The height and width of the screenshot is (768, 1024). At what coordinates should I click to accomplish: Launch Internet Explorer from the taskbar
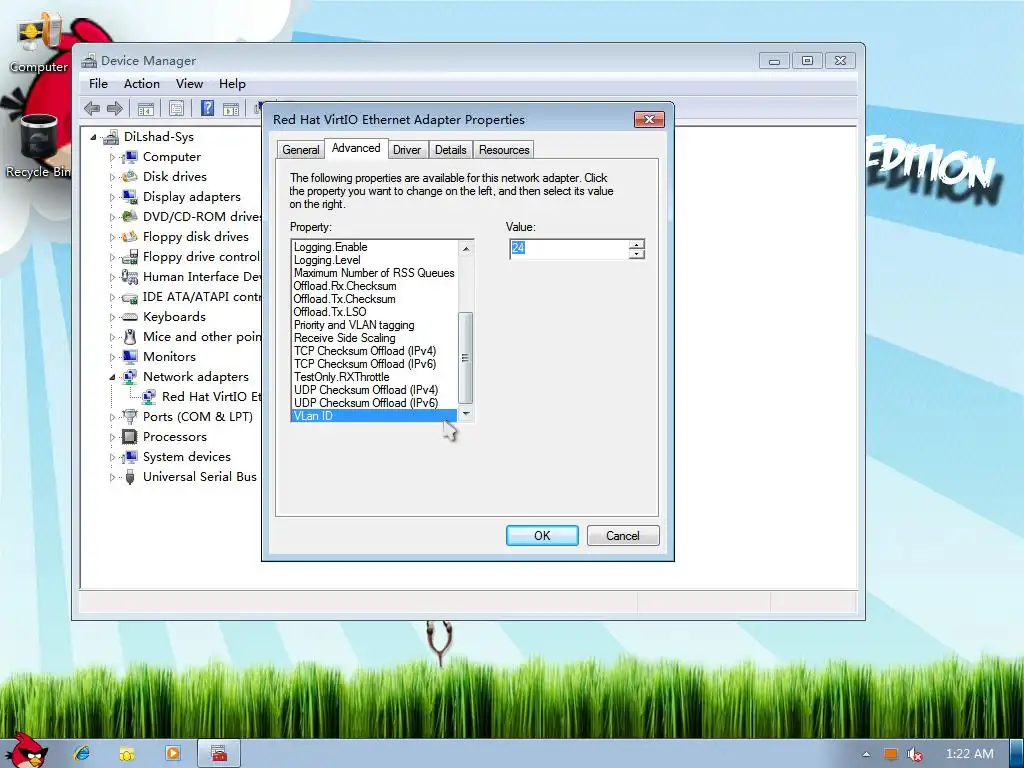82,753
